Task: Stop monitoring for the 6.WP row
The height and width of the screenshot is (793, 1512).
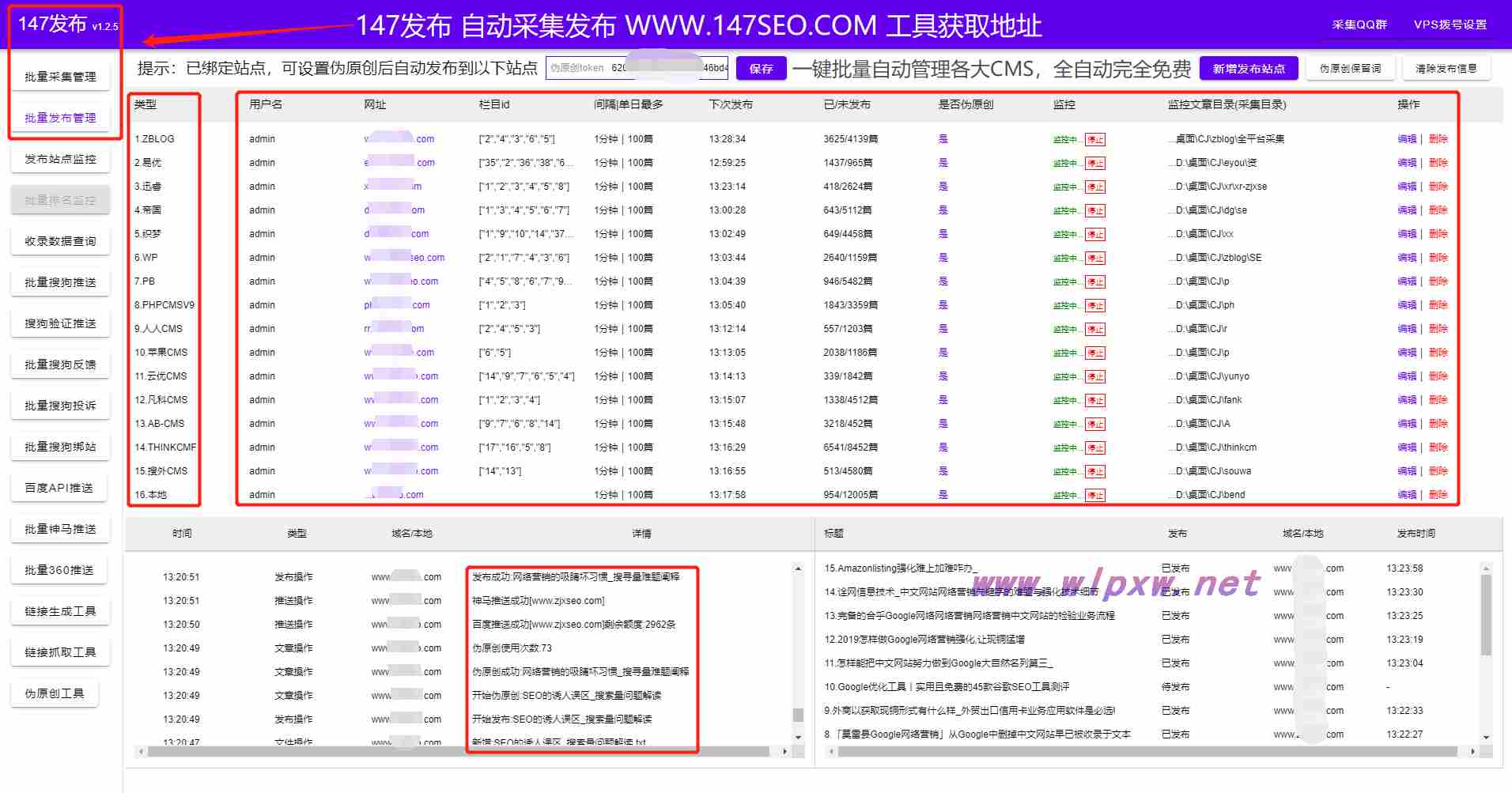Action: click(1095, 259)
